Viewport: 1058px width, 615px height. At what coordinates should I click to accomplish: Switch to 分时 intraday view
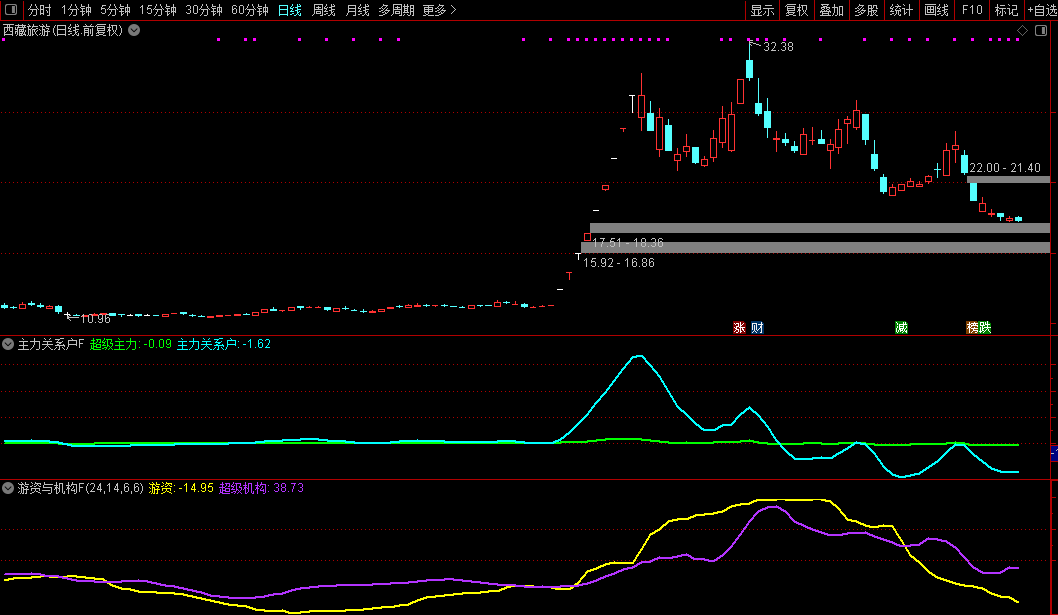pyautogui.click(x=39, y=10)
